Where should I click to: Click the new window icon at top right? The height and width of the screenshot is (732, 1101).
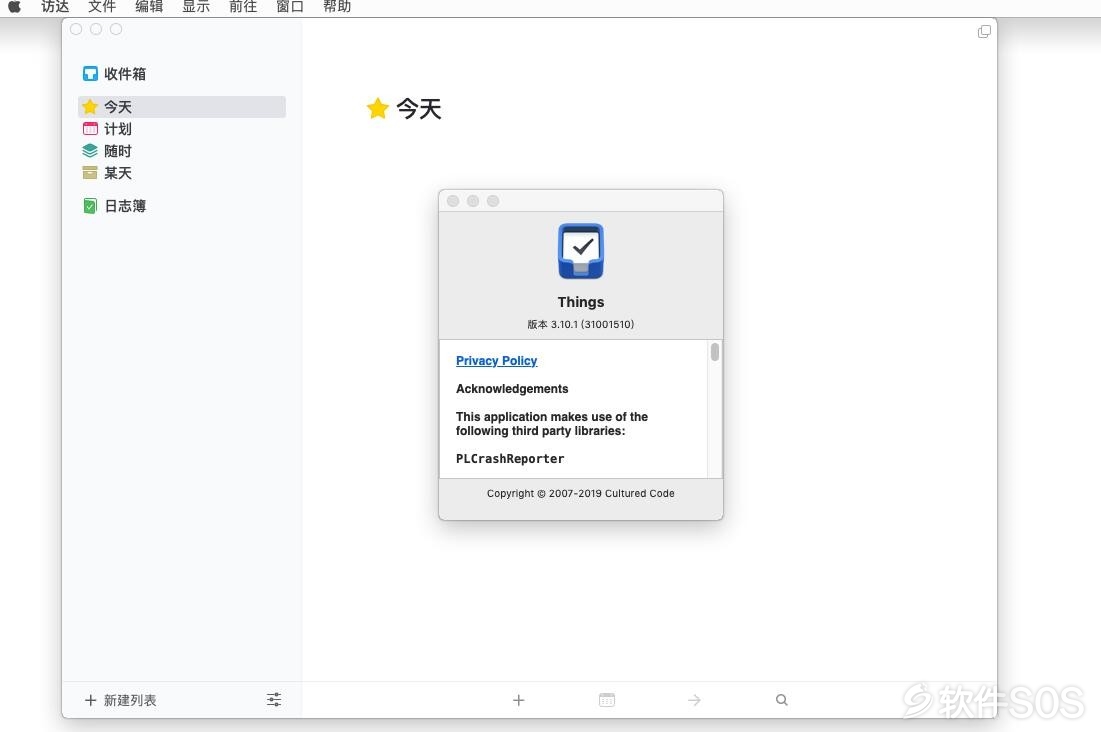pyautogui.click(x=984, y=32)
